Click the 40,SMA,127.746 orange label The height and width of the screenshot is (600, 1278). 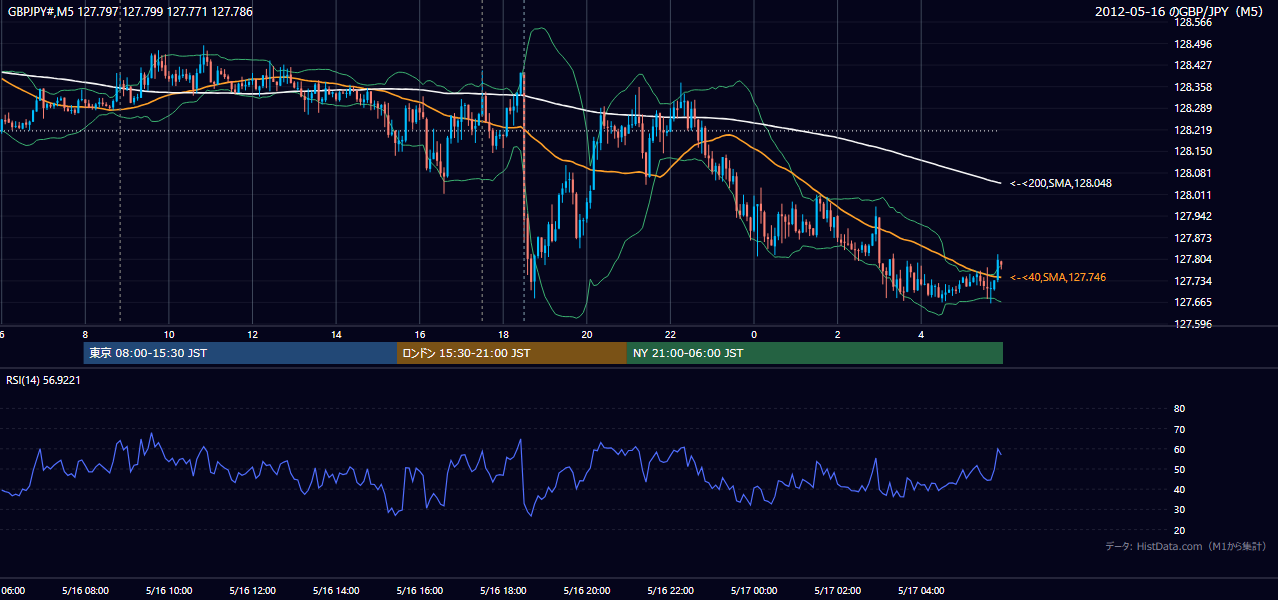pyautogui.click(x=1058, y=277)
